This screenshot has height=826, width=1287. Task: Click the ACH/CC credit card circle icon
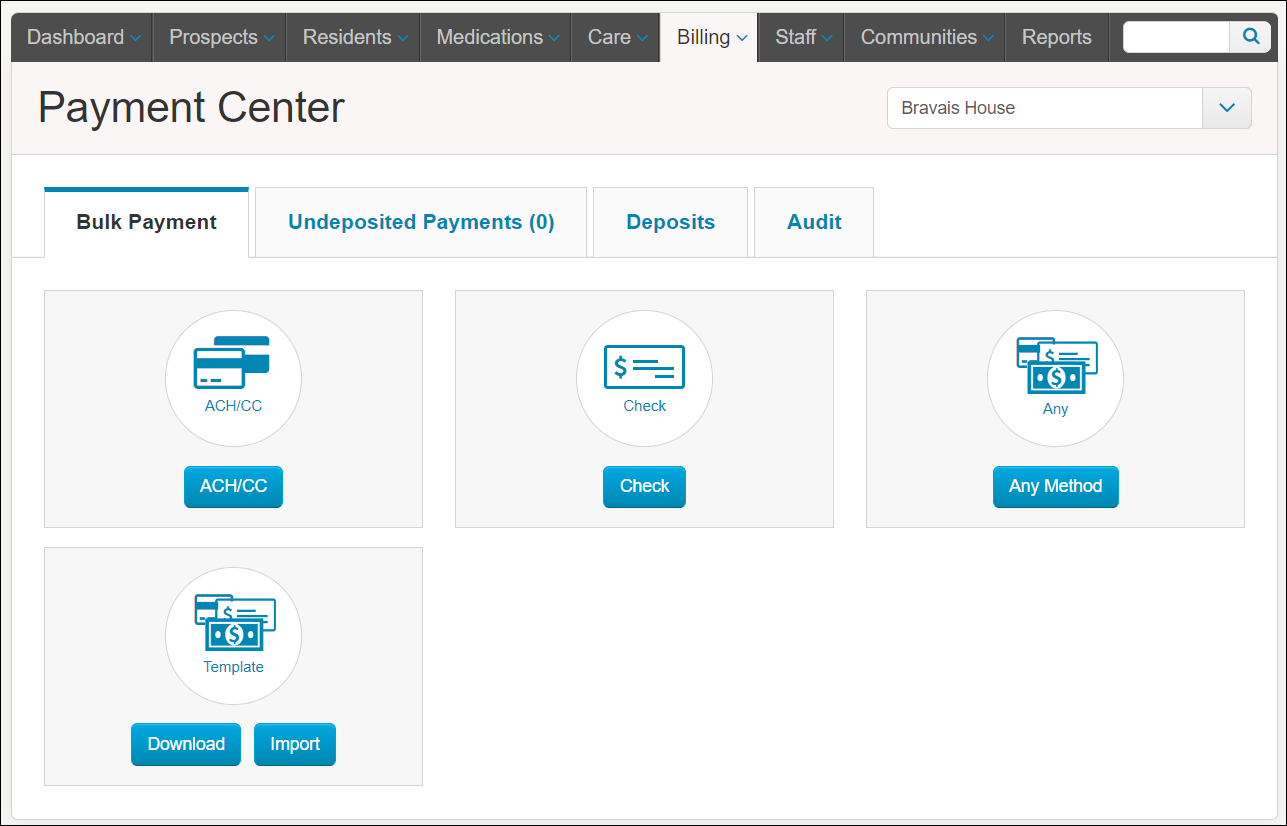233,378
